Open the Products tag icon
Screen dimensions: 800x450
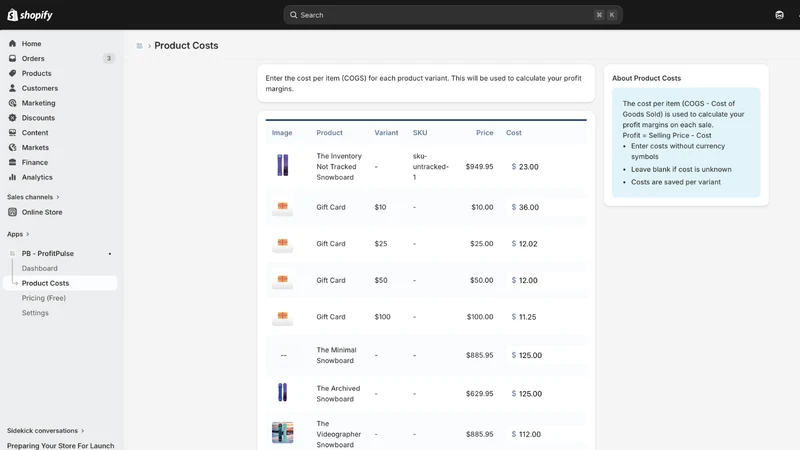pyautogui.click(x=12, y=73)
